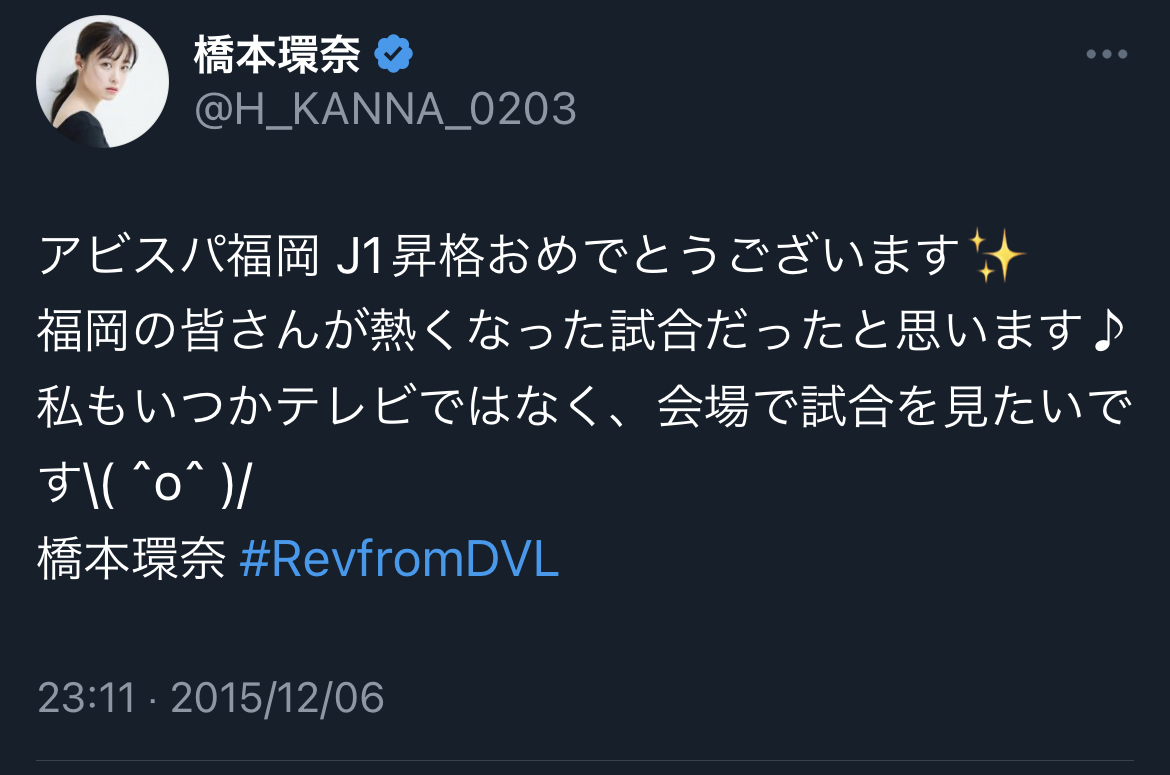Click the dot separator between time and date
This screenshot has height=775, width=1170.
153,700
